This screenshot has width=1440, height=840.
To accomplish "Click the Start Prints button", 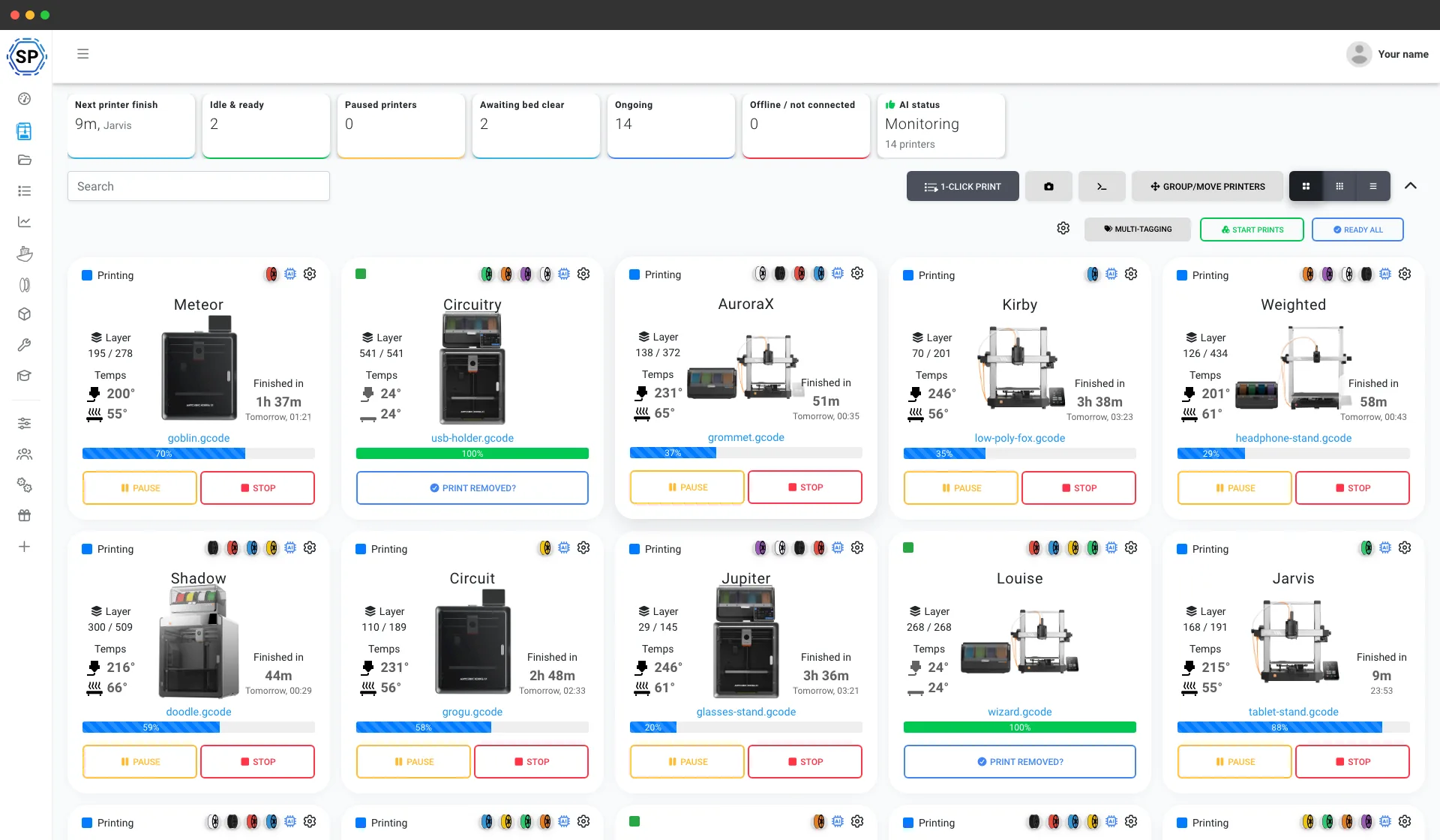I will coord(1252,229).
